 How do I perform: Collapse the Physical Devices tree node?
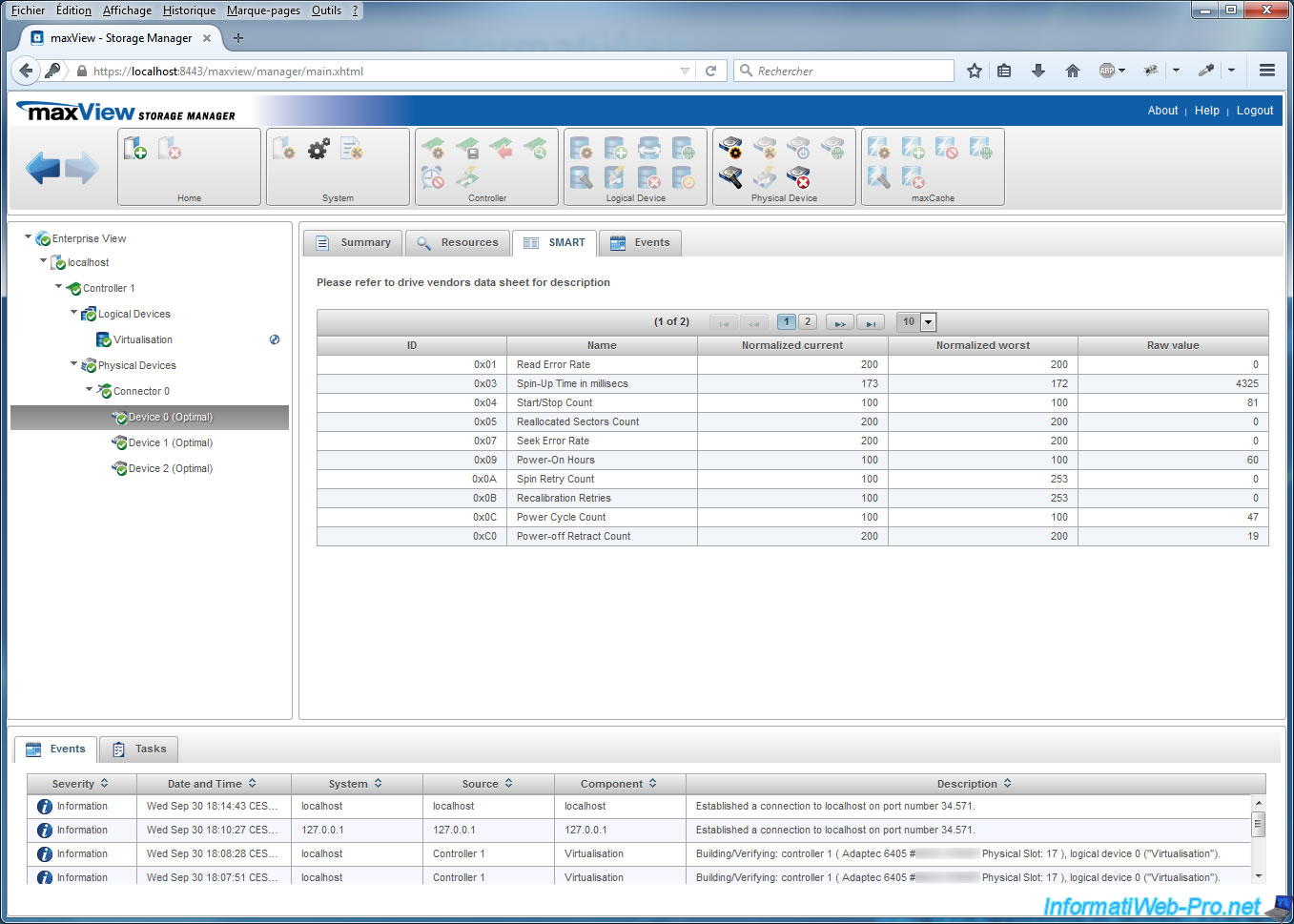click(74, 364)
